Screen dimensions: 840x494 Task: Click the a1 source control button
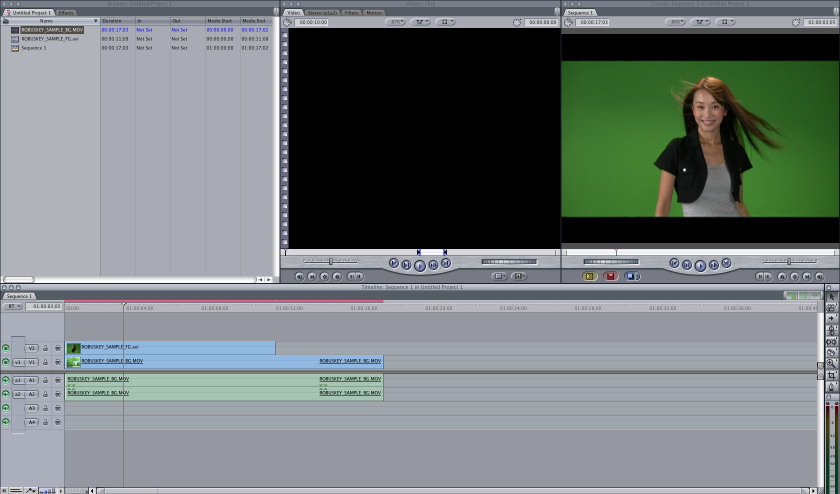tap(18, 380)
